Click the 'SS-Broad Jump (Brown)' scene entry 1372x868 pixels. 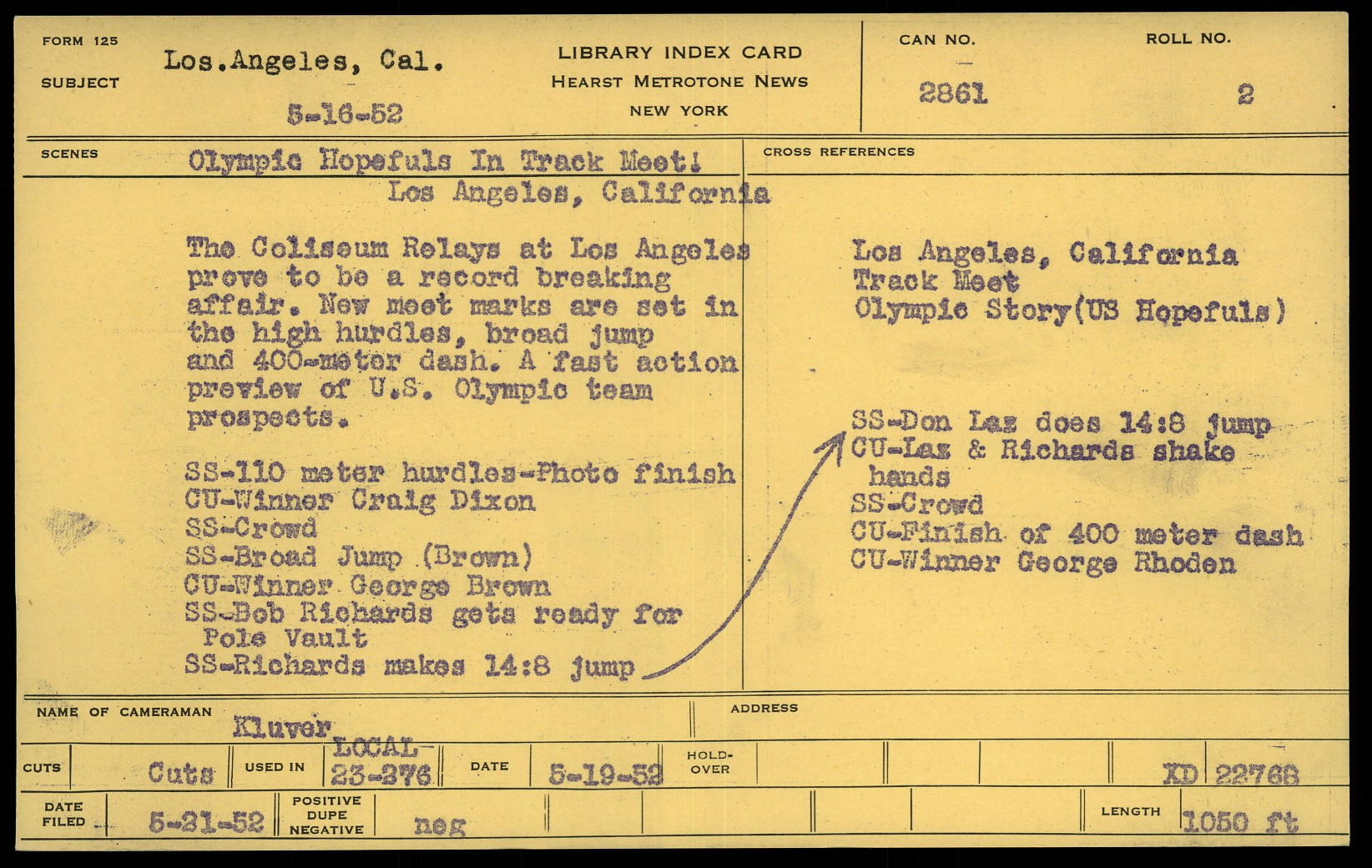359,557
